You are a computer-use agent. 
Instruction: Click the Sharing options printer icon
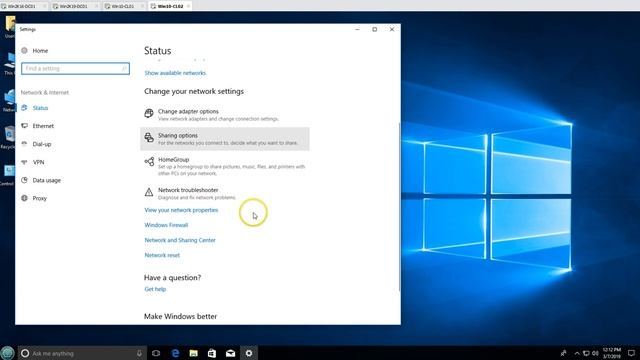149,138
